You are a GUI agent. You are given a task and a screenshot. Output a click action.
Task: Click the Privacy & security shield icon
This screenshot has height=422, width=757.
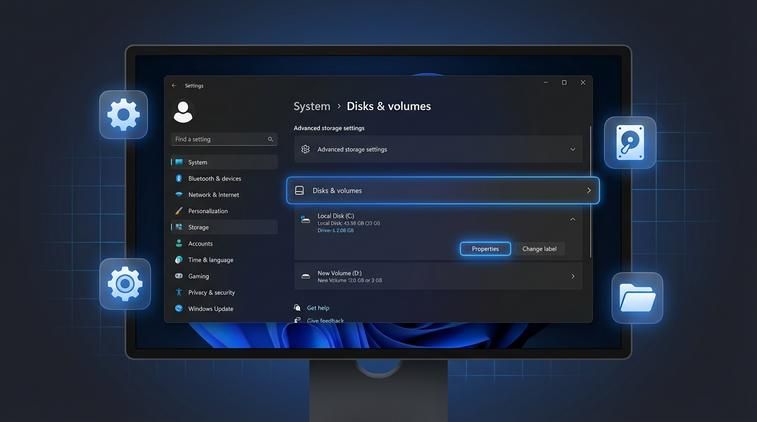click(179, 292)
